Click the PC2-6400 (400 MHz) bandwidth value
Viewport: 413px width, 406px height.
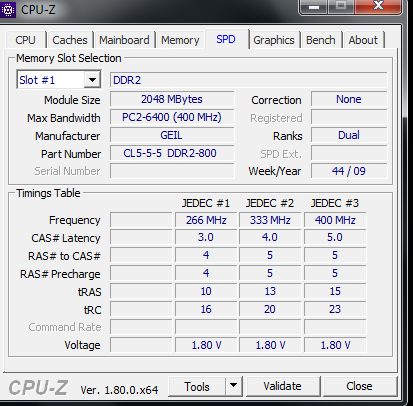point(172,117)
